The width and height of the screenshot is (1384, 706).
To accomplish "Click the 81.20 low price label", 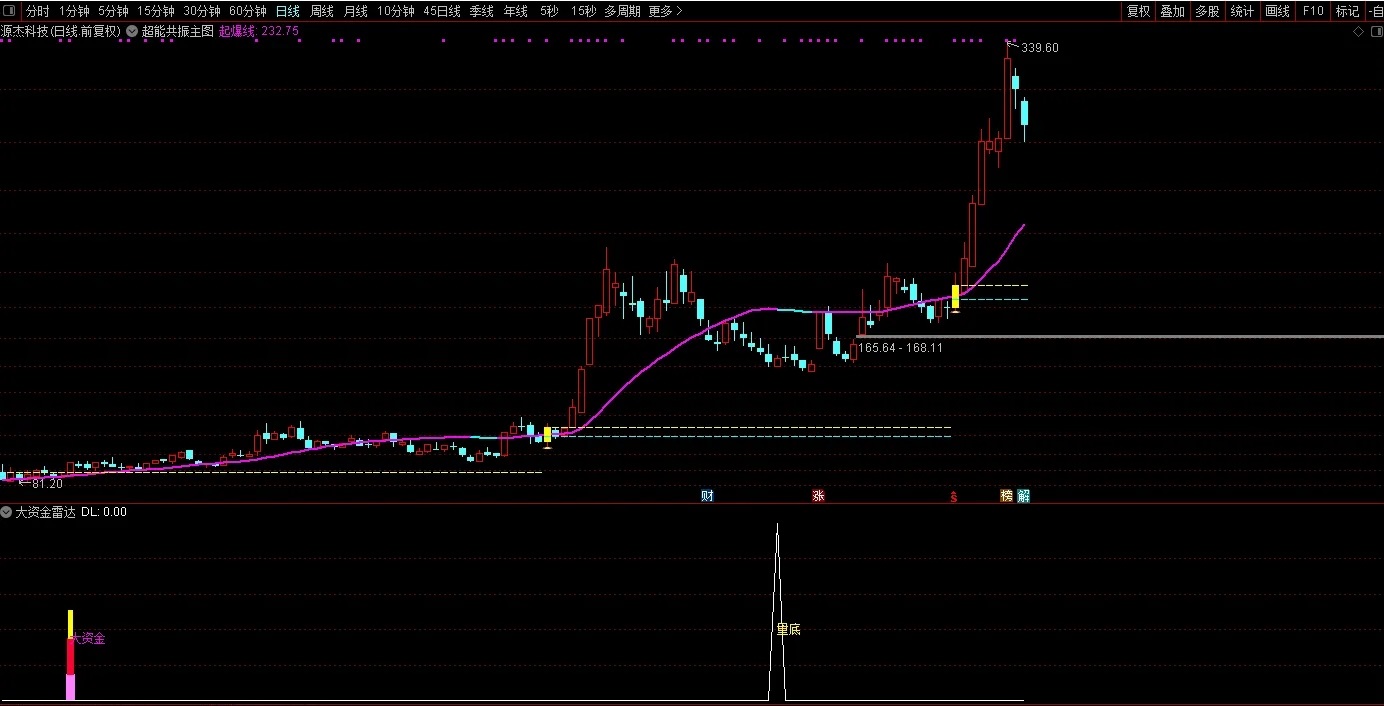I will coord(47,484).
